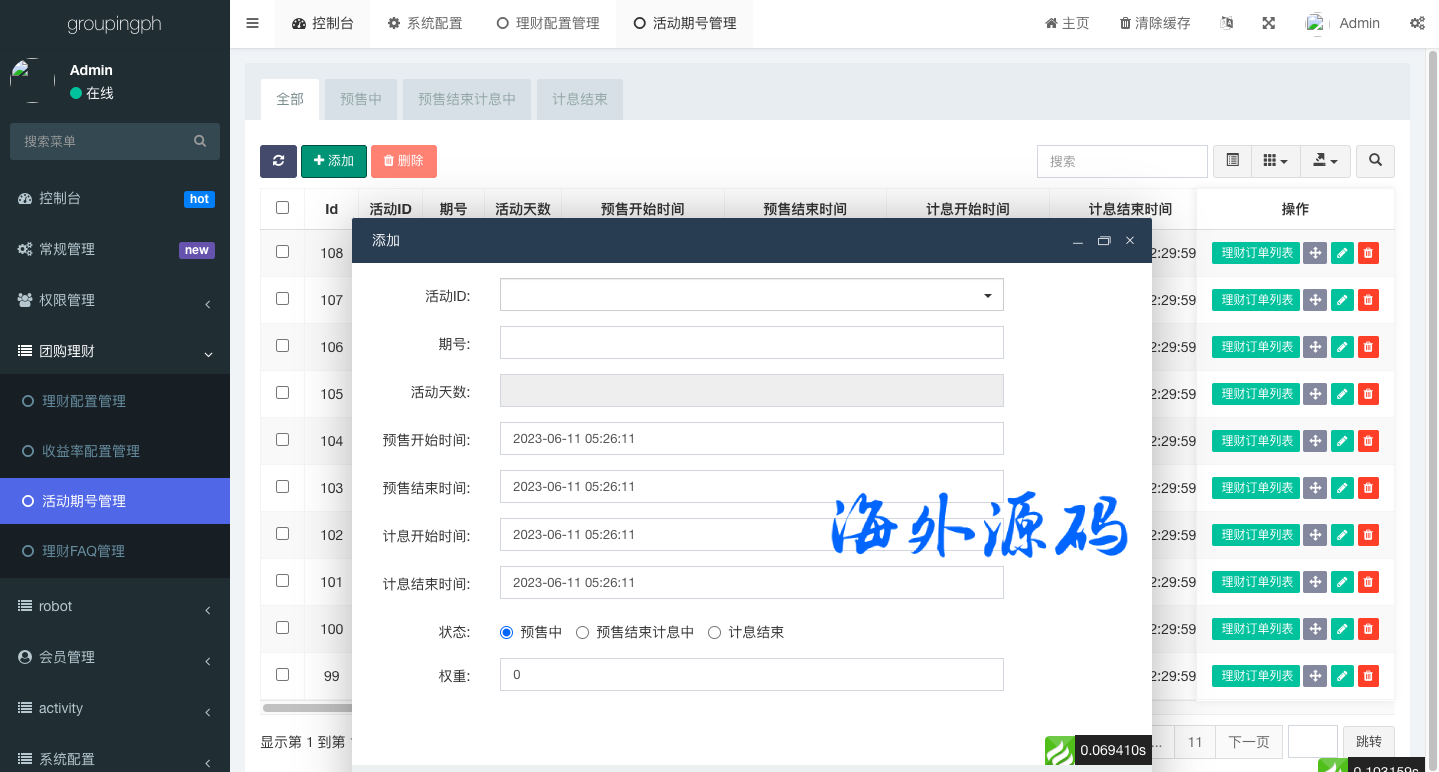Click the fullscreen icon in top bar
1439x772 pixels.
pos(1268,23)
